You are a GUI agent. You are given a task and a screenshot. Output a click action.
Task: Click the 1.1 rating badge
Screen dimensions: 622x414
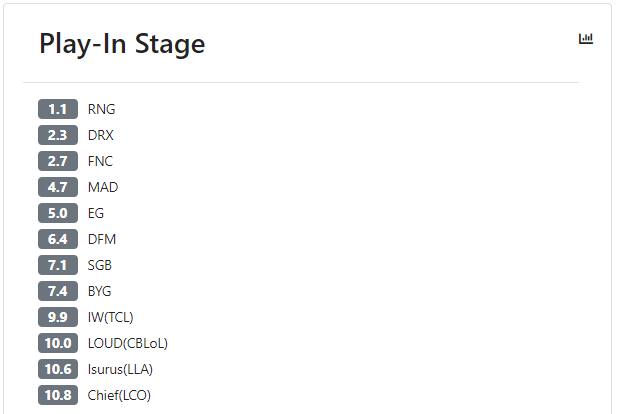coord(57,109)
